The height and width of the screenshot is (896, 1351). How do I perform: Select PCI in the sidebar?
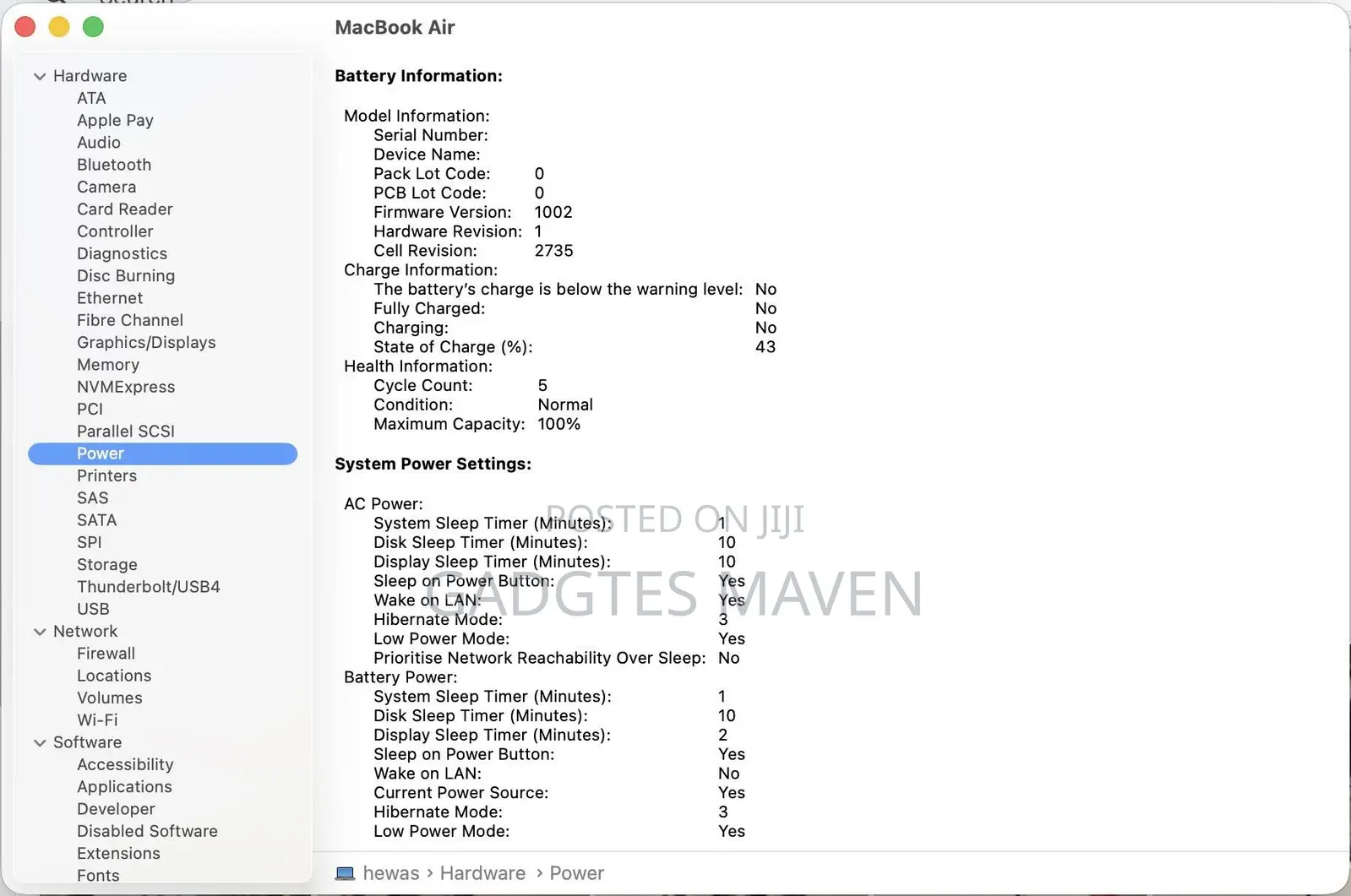(x=90, y=409)
